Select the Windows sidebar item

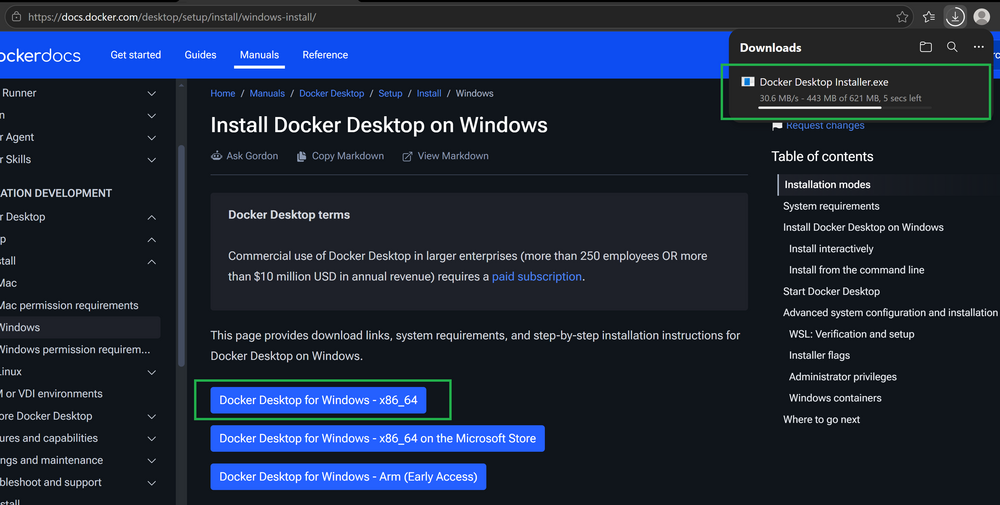pos(80,327)
